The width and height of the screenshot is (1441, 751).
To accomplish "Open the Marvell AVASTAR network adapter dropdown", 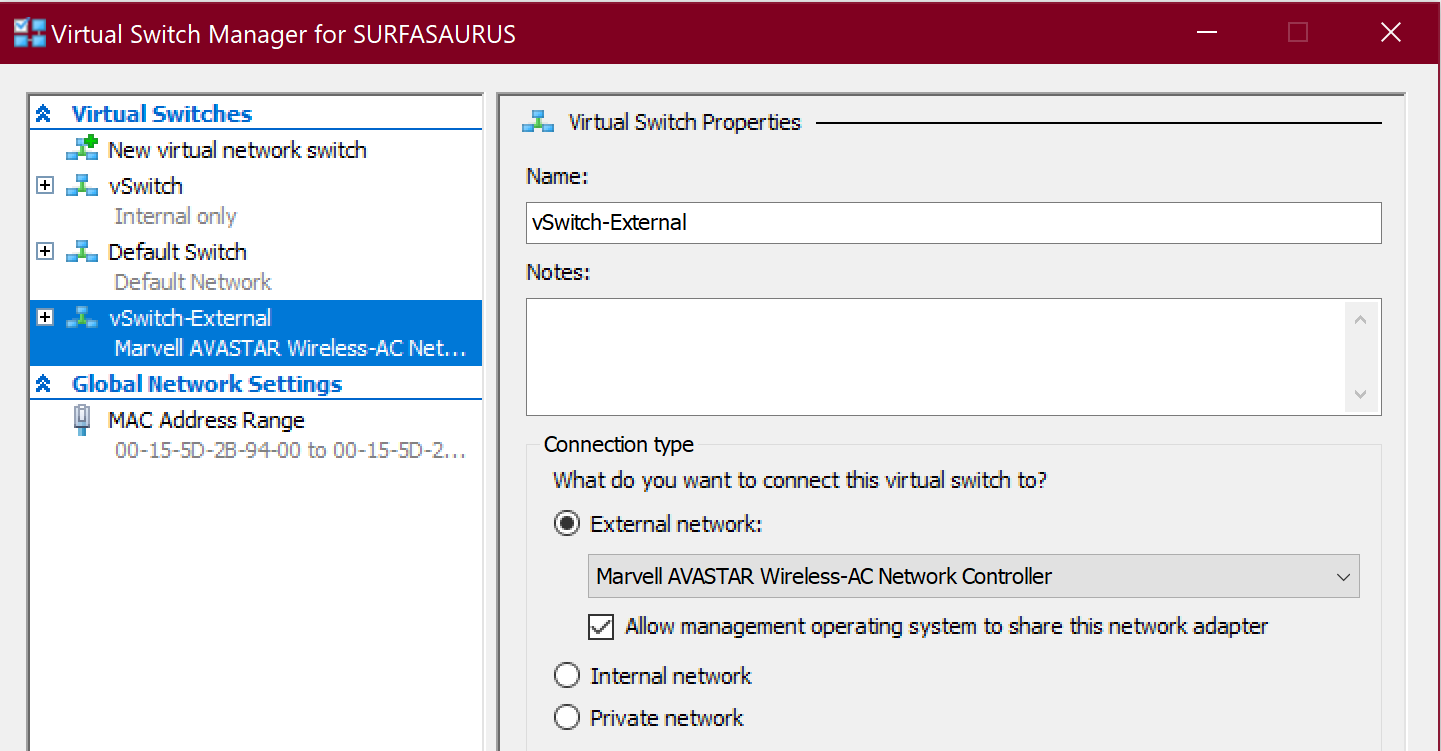I will 972,577.
